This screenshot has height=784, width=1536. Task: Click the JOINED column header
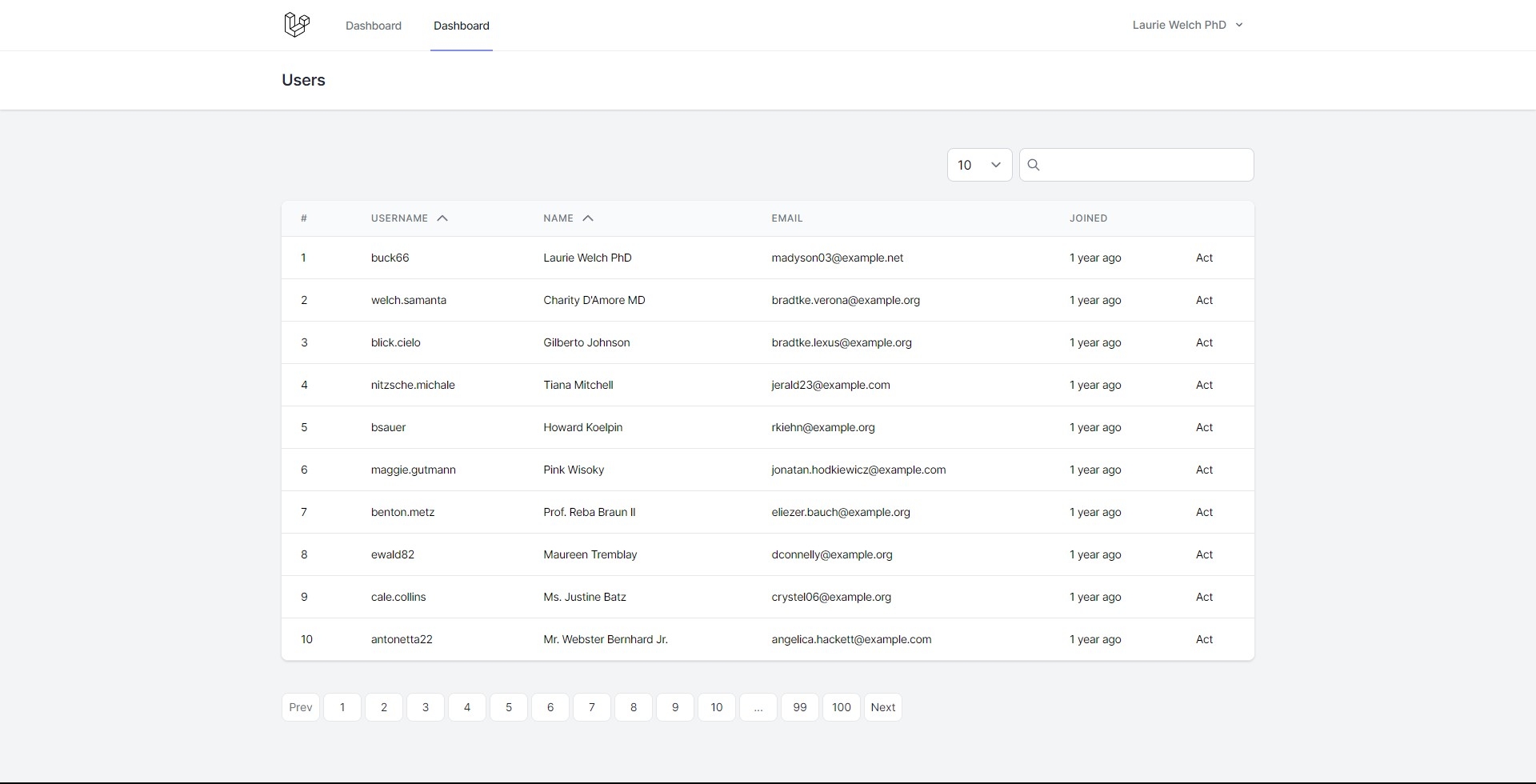point(1089,218)
